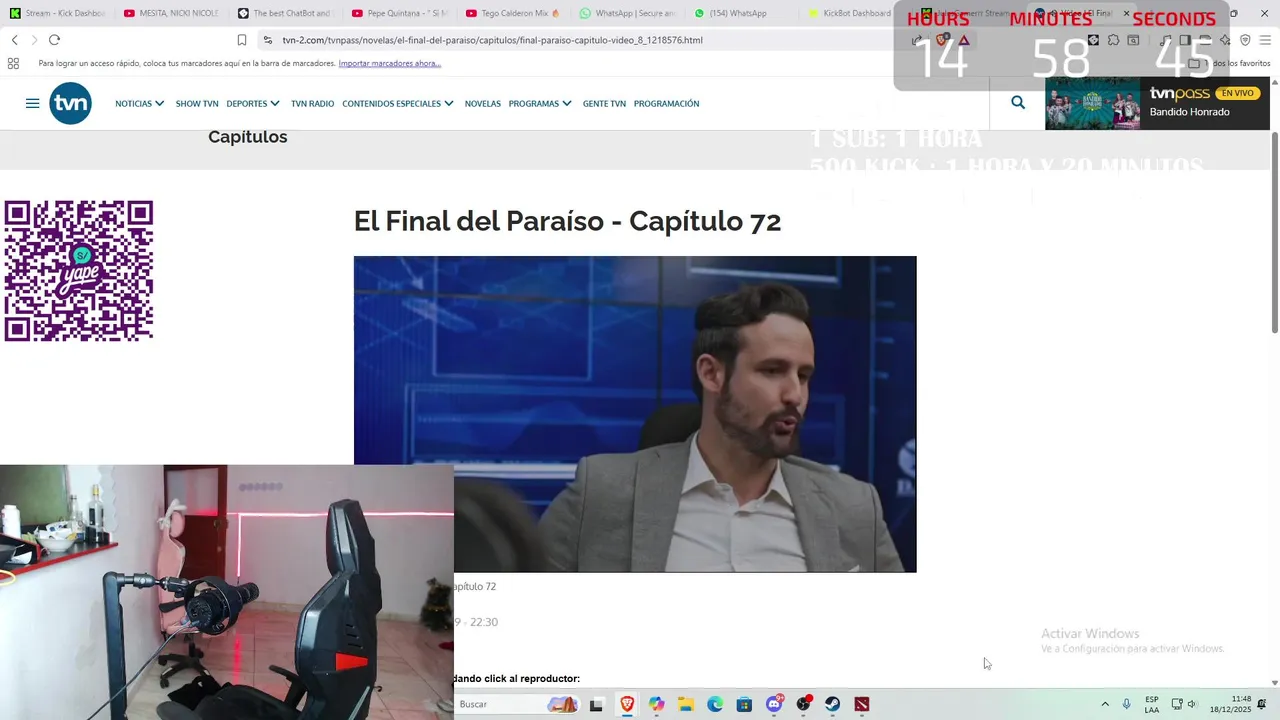Play the Capítulo 72 video
The width and height of the screenshot is (1280, 720).
635,414
